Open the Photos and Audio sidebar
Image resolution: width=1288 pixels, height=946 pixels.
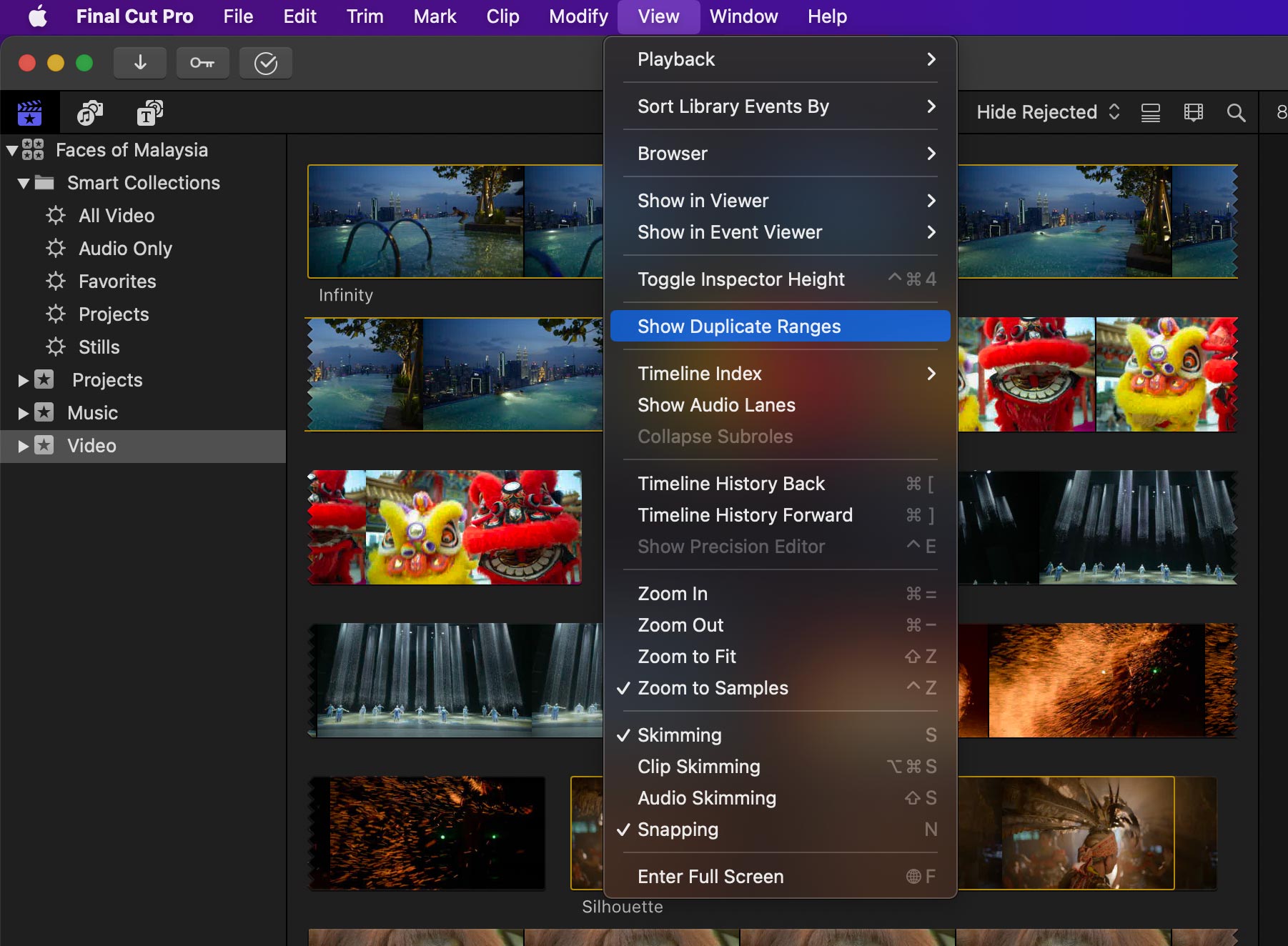click(90, 112)
